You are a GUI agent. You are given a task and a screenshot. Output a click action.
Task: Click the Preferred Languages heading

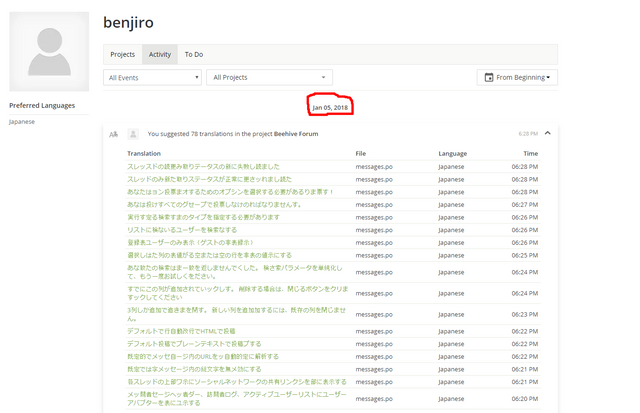coord(42,105)
